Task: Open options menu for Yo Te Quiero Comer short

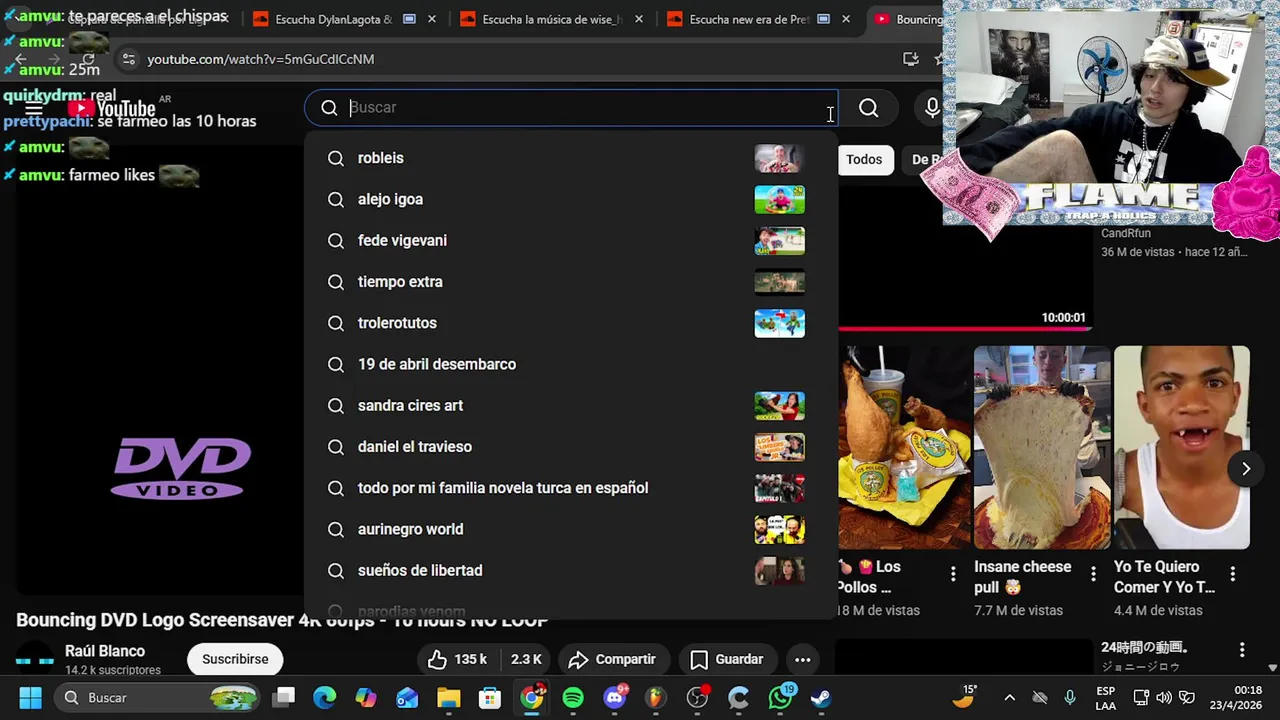Action: (1233, 574)
